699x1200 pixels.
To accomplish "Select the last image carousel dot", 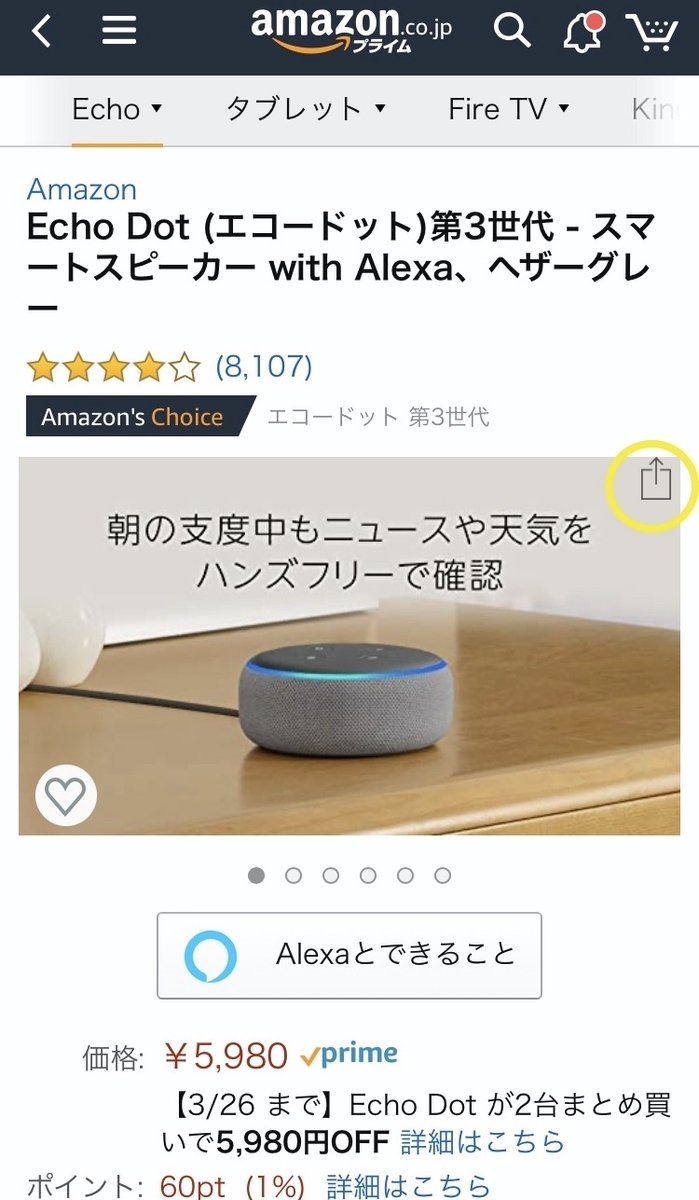I will click(442, 875).
